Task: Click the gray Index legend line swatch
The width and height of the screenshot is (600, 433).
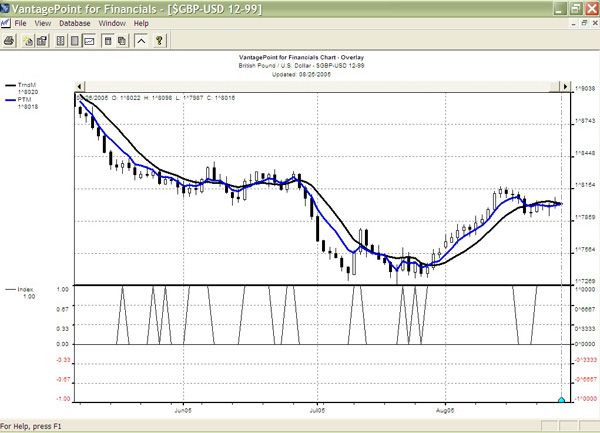Action: point(10,290)
